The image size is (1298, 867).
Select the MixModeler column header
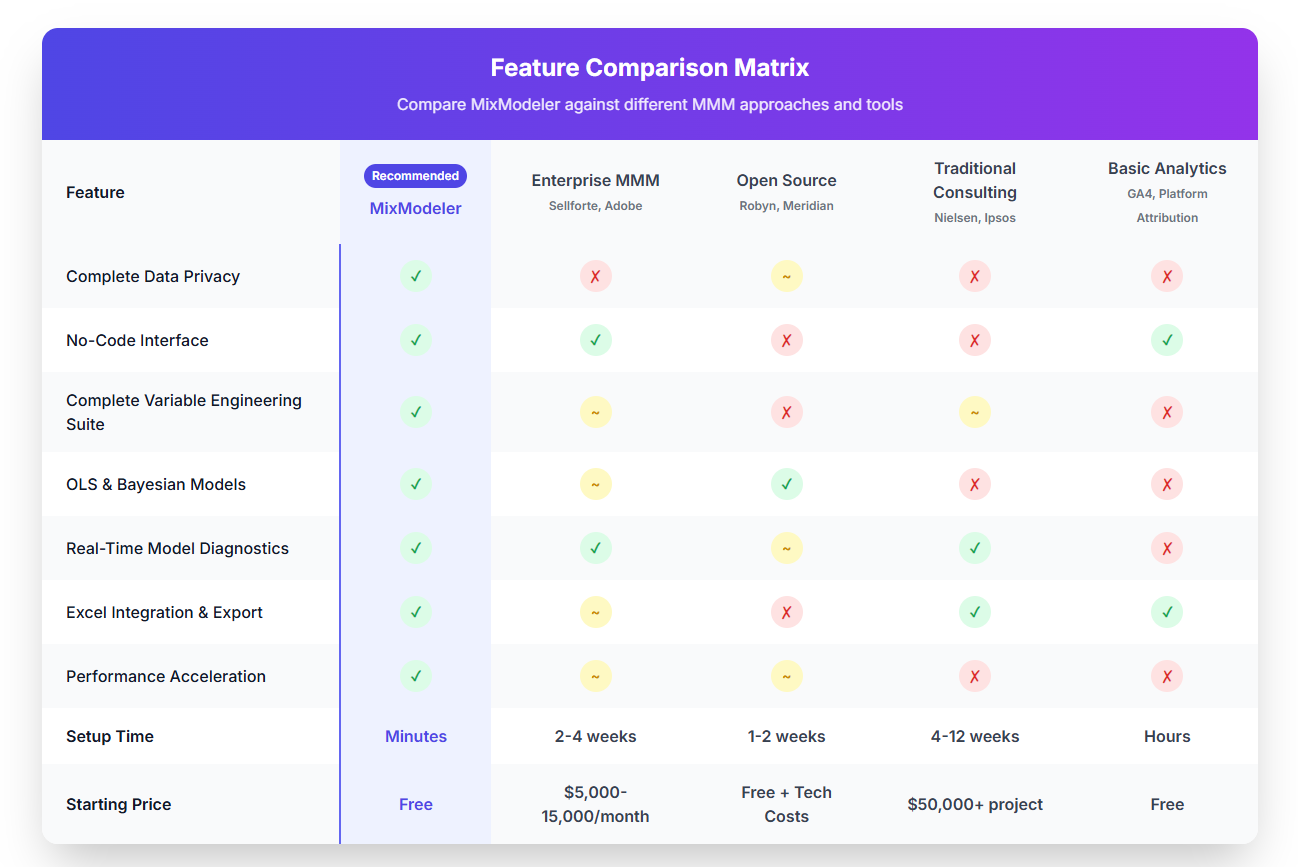pyautogui.click(x=416, y=208)
